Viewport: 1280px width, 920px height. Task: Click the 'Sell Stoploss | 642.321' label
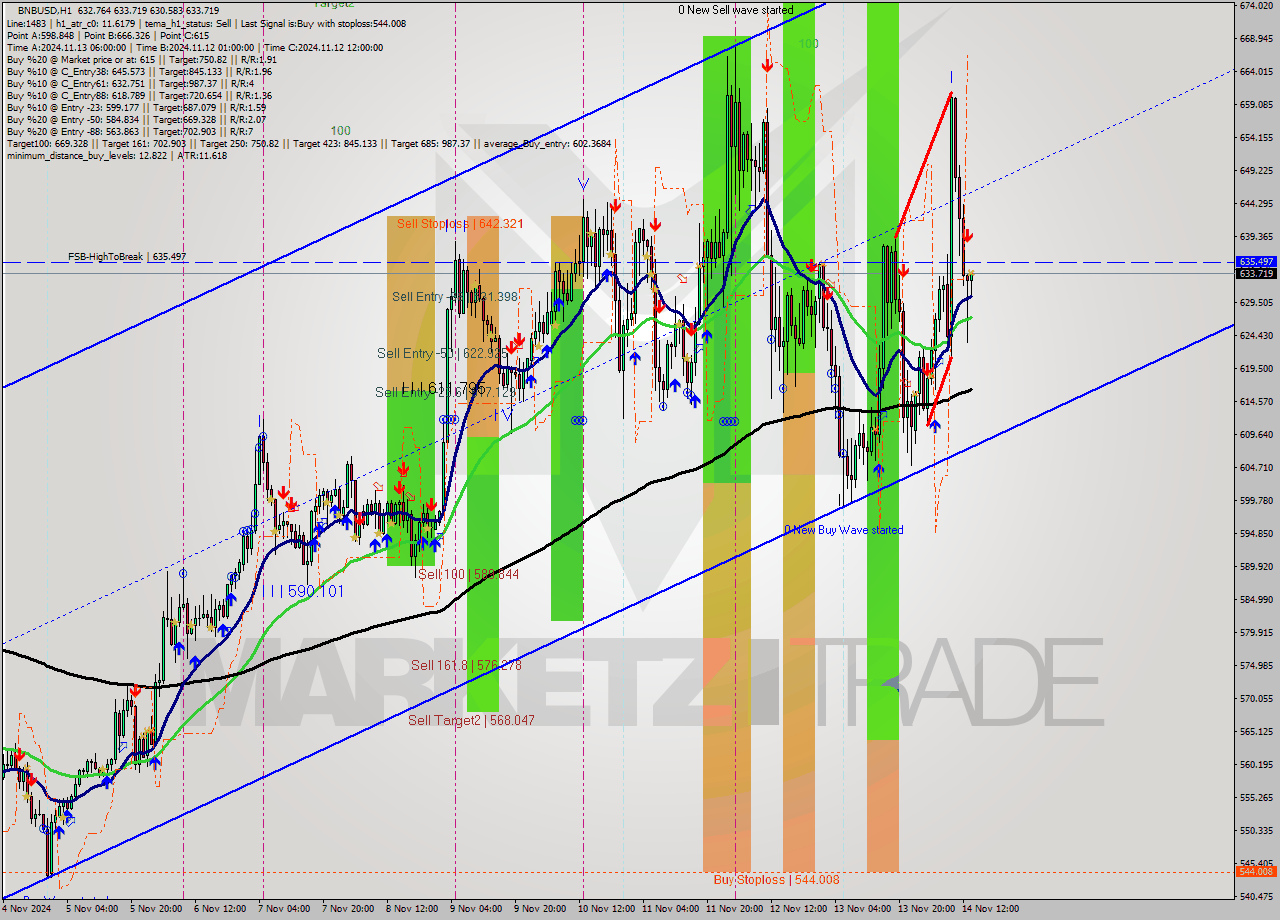coord(459,224)
